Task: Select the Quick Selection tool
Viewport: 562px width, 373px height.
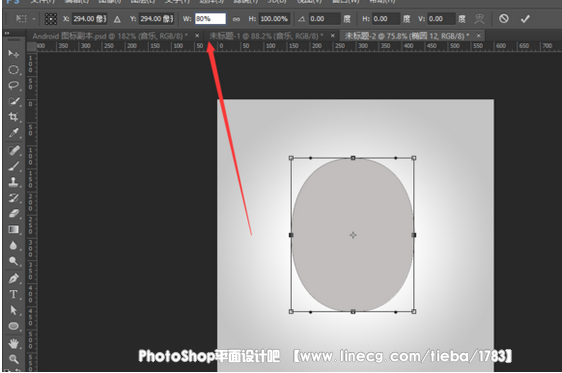Action: (14, 101)
